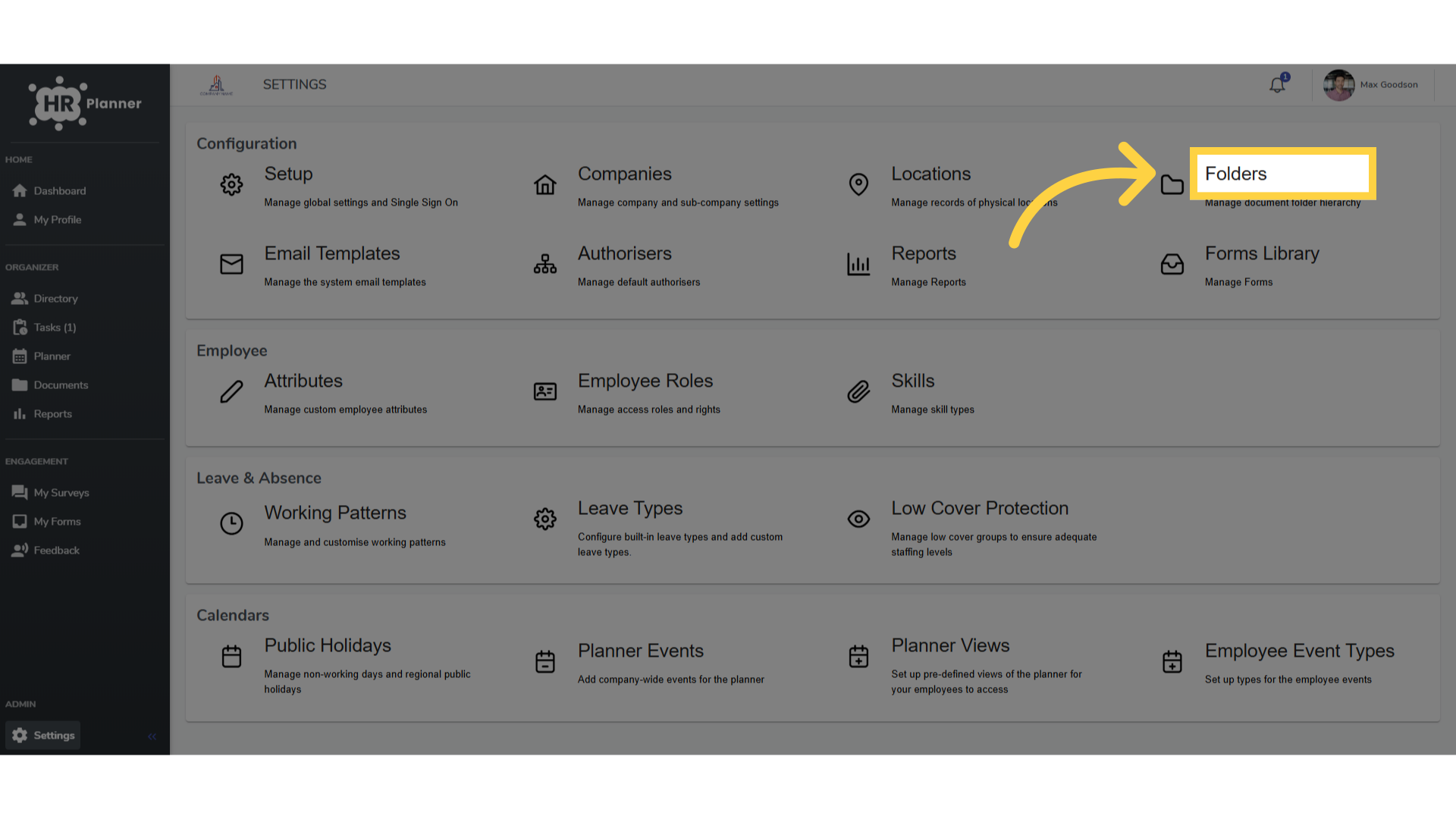The height and width of the screenshot is (819, 1456).
Task: Click the Forms Library inbox icon
Action: [x=1172, y=264]
